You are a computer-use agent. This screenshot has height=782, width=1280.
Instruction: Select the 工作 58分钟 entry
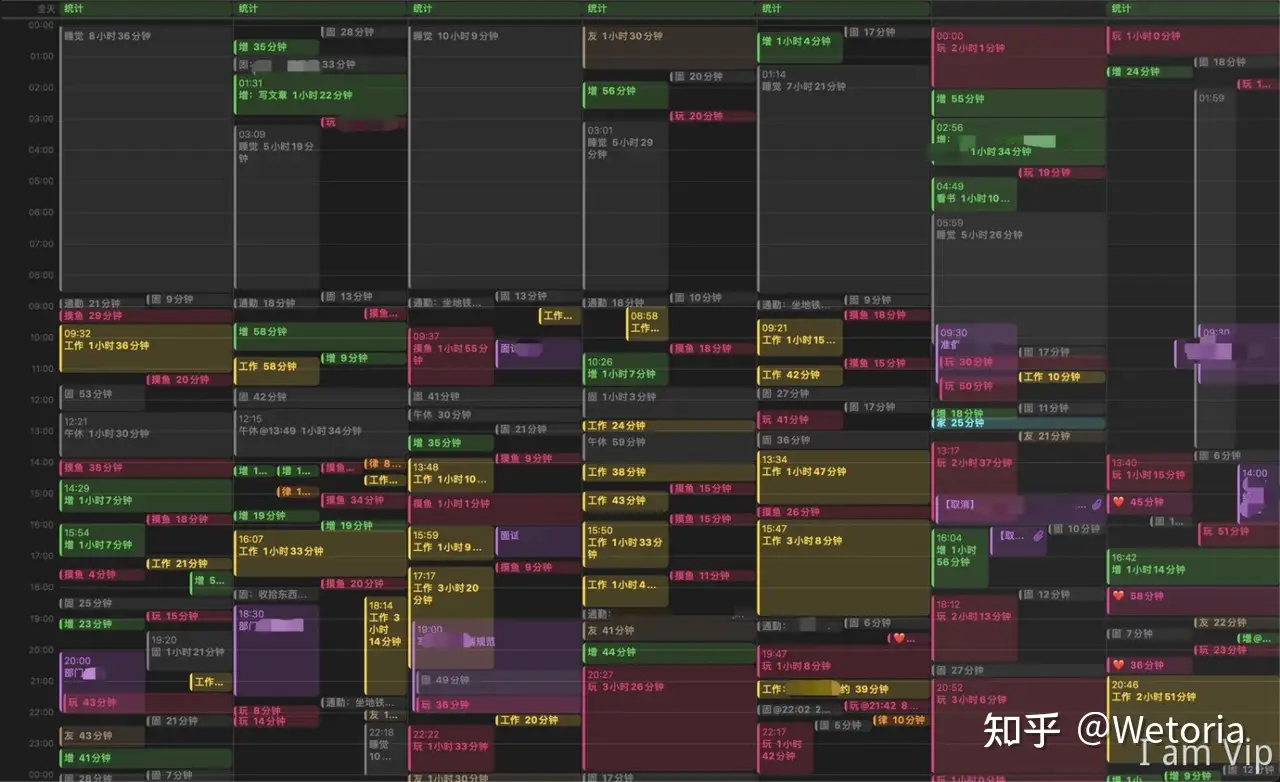tap(277, 370)
